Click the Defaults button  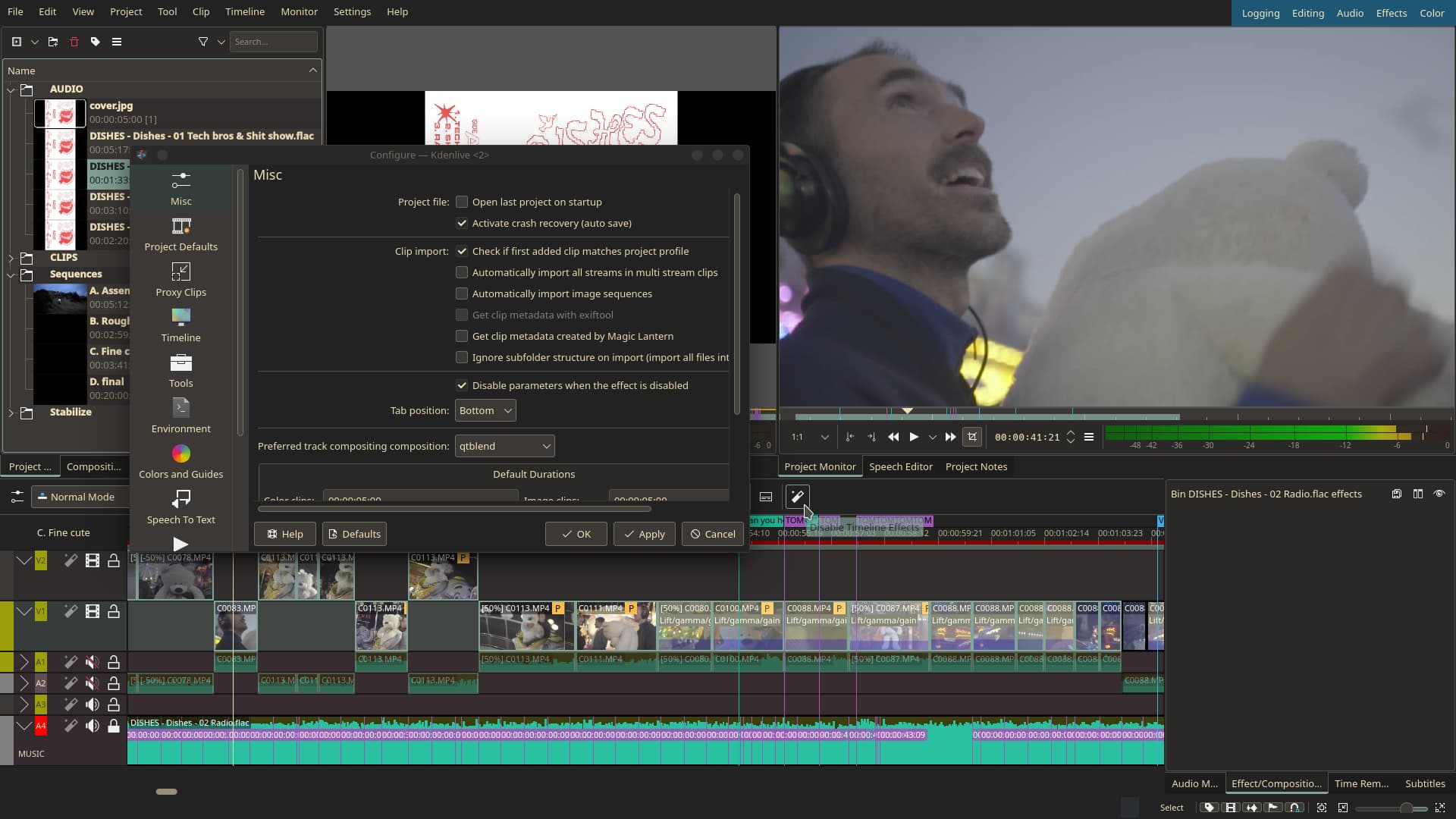click(354, 534)
